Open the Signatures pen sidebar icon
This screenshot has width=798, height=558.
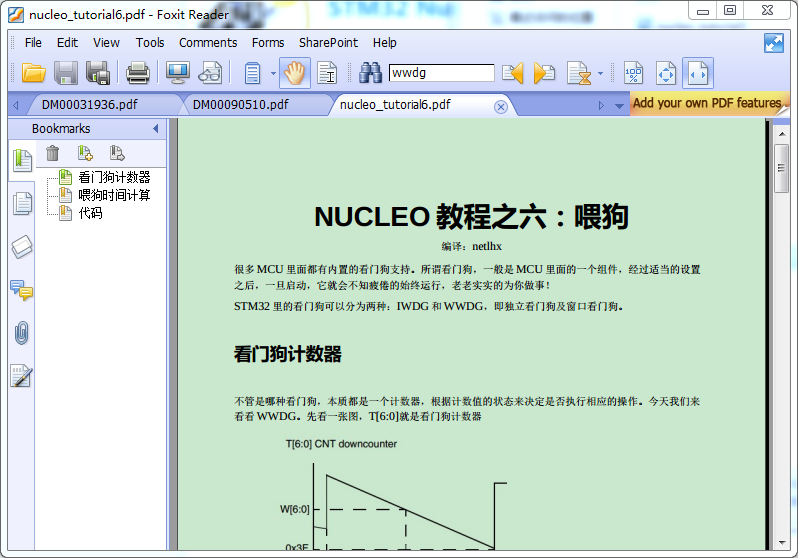(22, 376)
